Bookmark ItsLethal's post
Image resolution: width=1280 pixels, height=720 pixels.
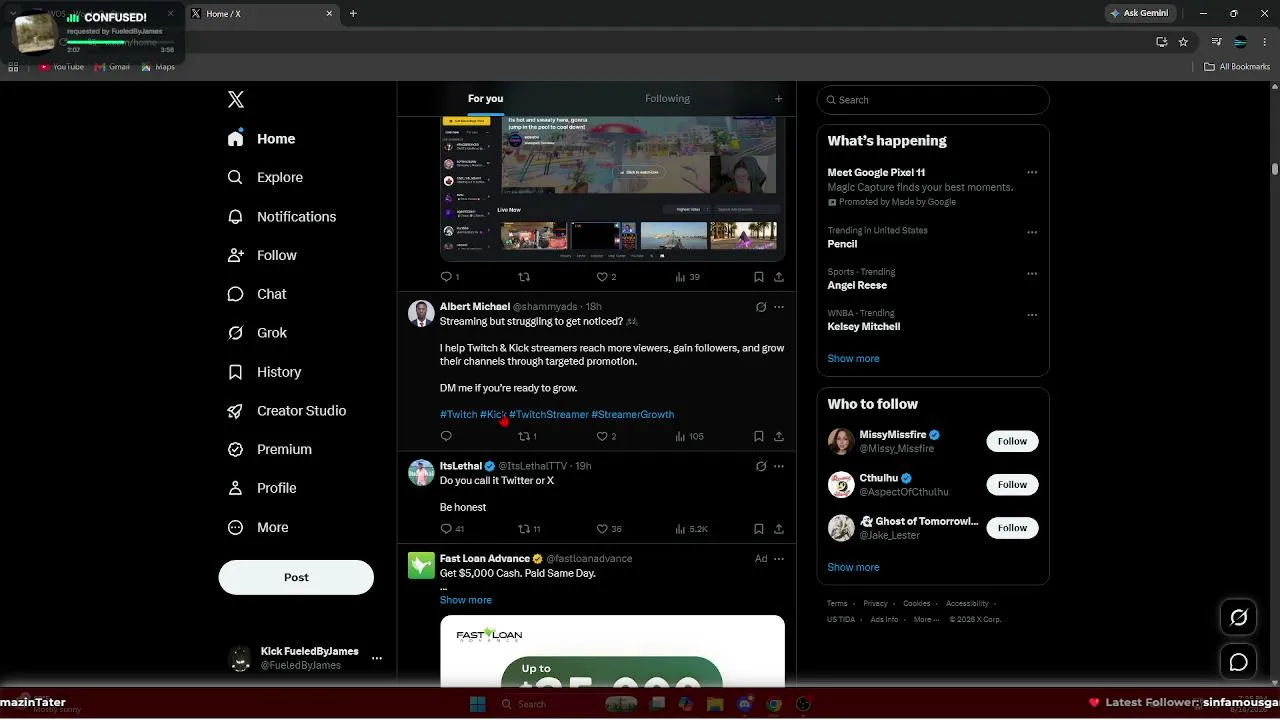pos(758,529)
